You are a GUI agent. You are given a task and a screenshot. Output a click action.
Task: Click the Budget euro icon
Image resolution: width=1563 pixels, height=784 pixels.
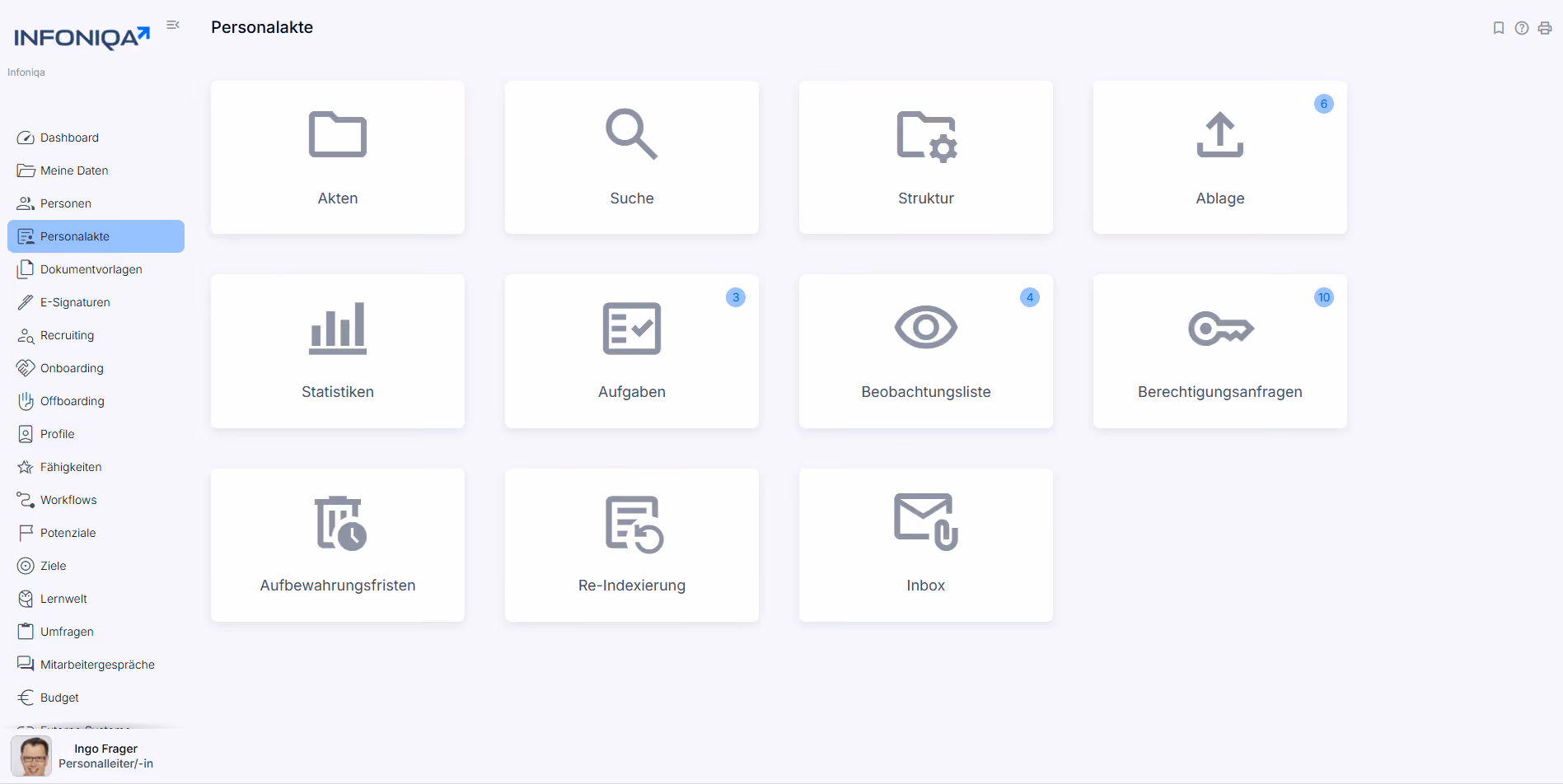click(x=26, y=698)
